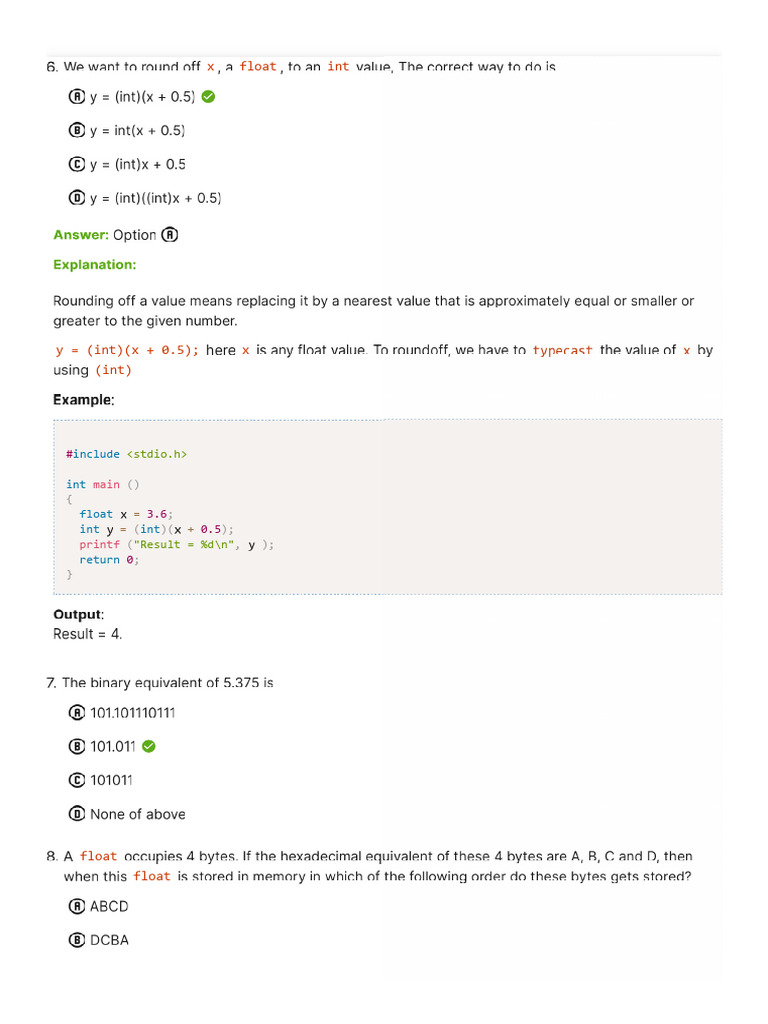
Task: Select option B 'y = int(x + 0.5)'
Action: [x=77, y=131]
